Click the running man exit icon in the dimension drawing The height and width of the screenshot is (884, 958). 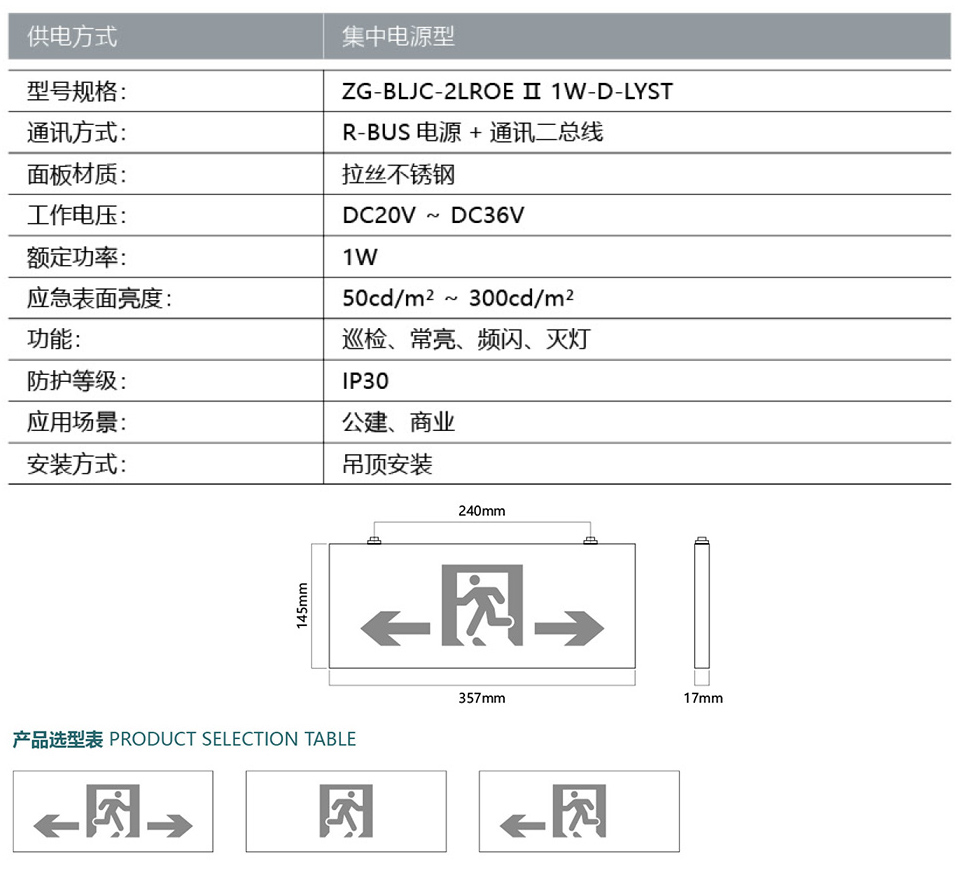tap(482, 603)
